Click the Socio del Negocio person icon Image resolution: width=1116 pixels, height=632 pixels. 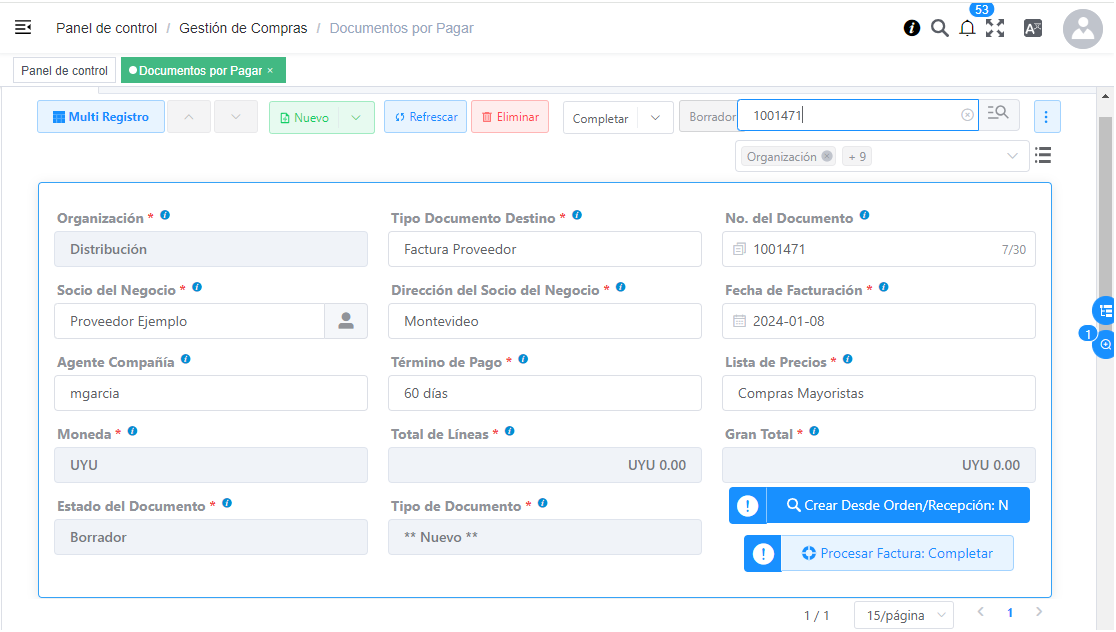click(346, 321)
